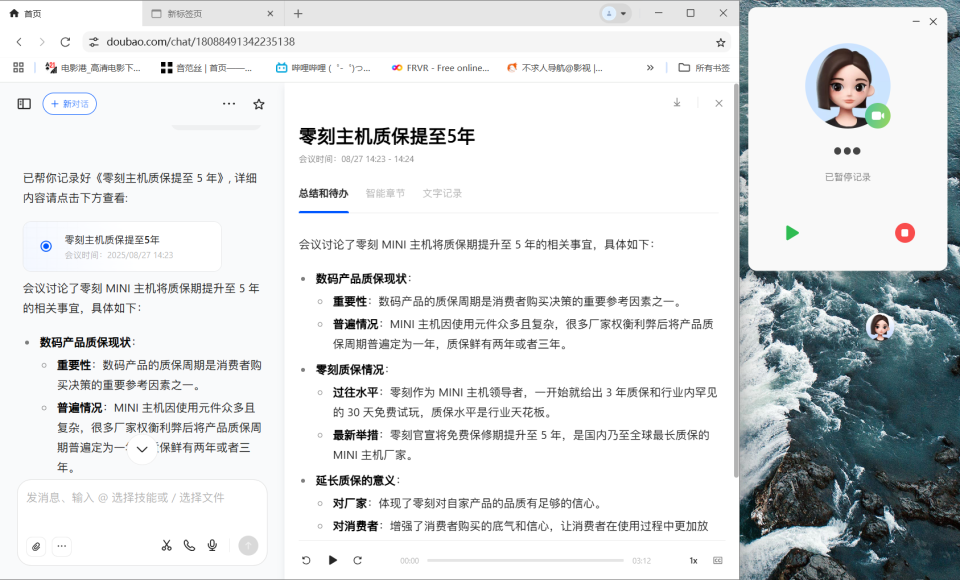Select the scissors screenshot tool
This screenshot has width=960, height=580.
(167, 545)
